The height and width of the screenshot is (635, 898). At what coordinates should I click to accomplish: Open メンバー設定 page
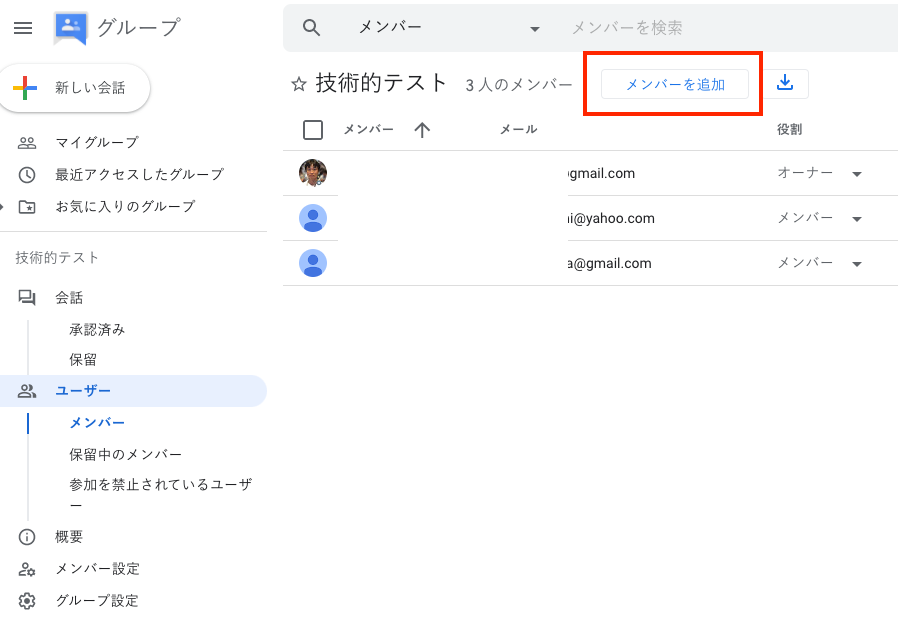click(97, 569)
